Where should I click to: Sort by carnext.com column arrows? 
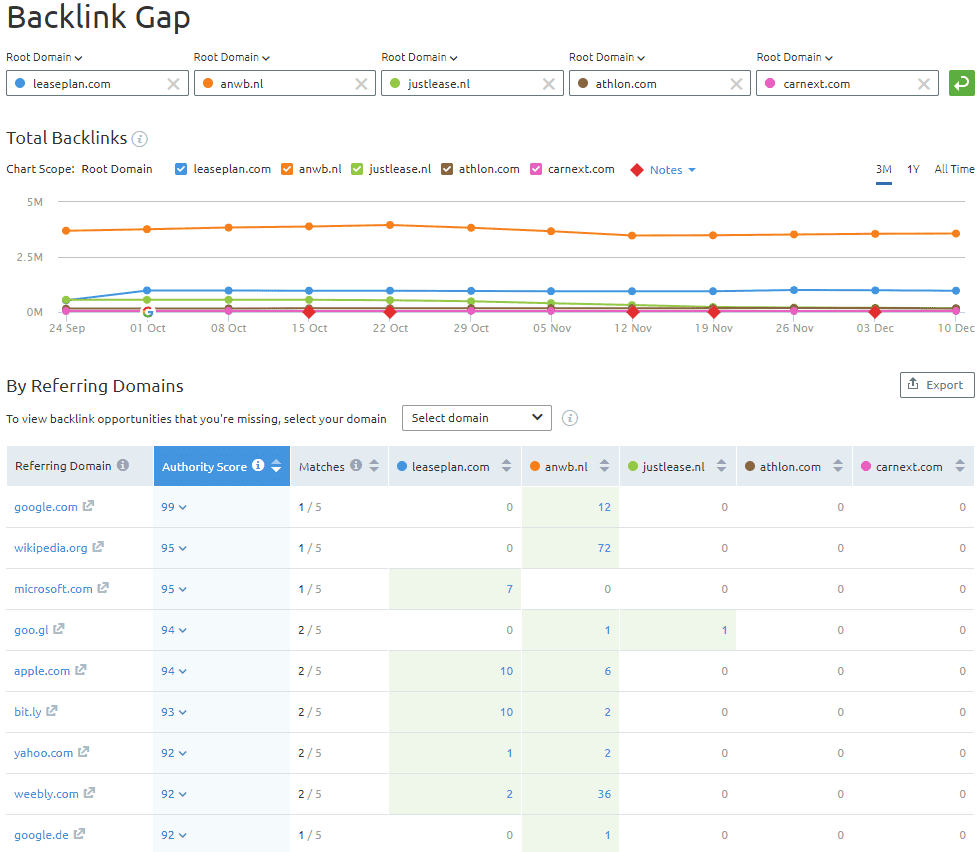click(x=960, y=466)
